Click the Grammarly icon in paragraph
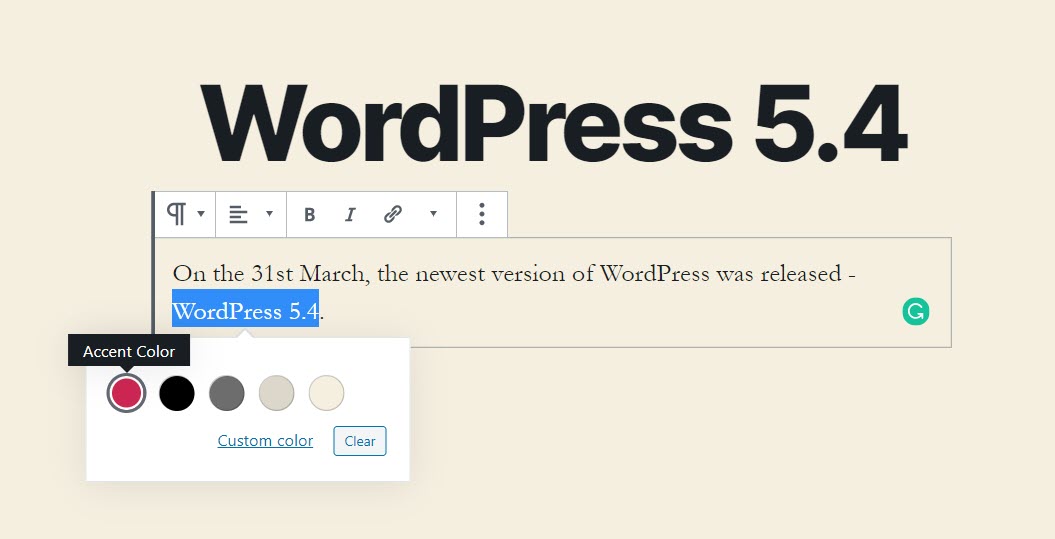The width and height of the screenshot is (1055, 539). pyautogui.click(x=916, y=312)
